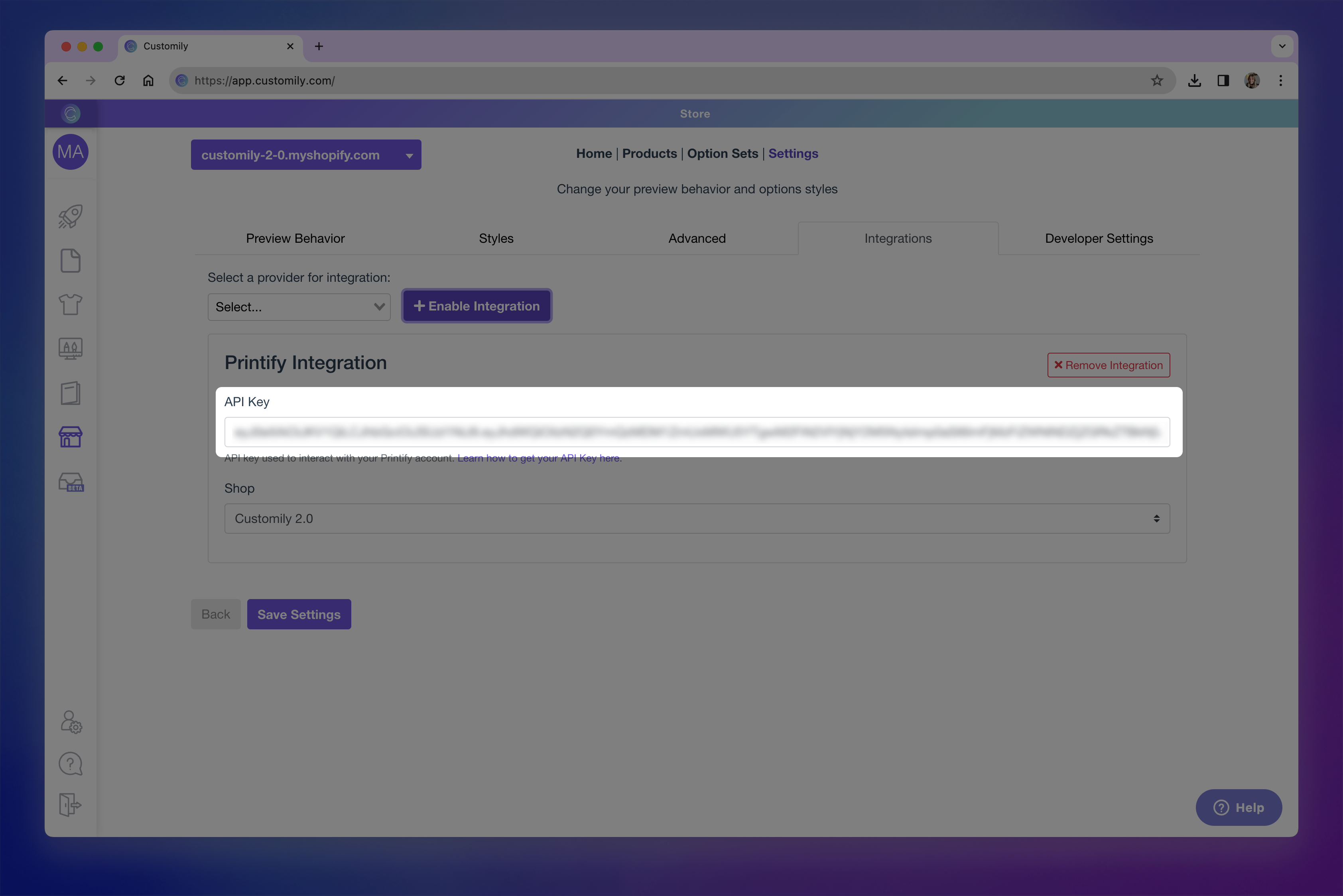
Task: Open the Store shop icon in sidebar
Action: pyautogui.click(x=70, y=437)
